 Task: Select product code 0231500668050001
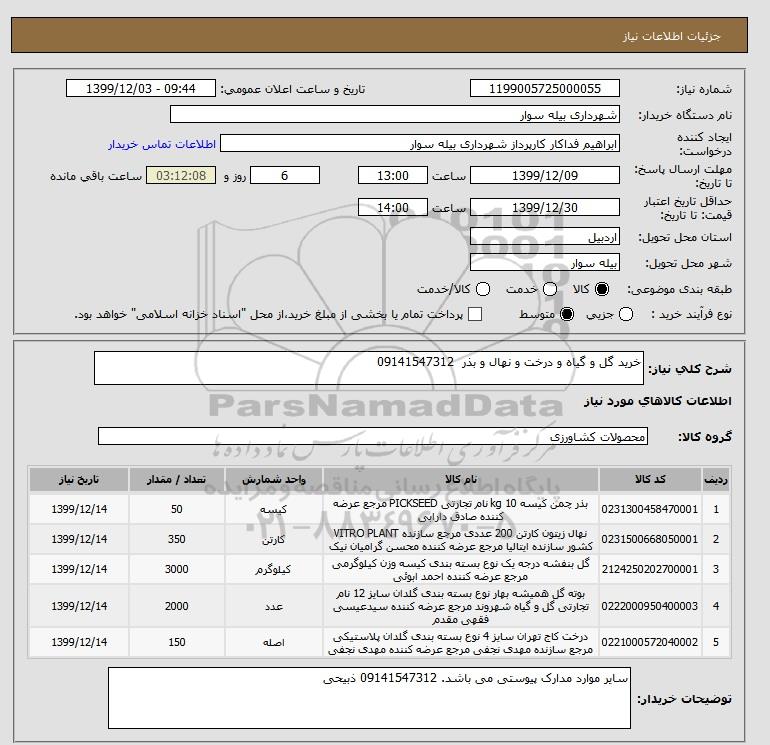650,539
